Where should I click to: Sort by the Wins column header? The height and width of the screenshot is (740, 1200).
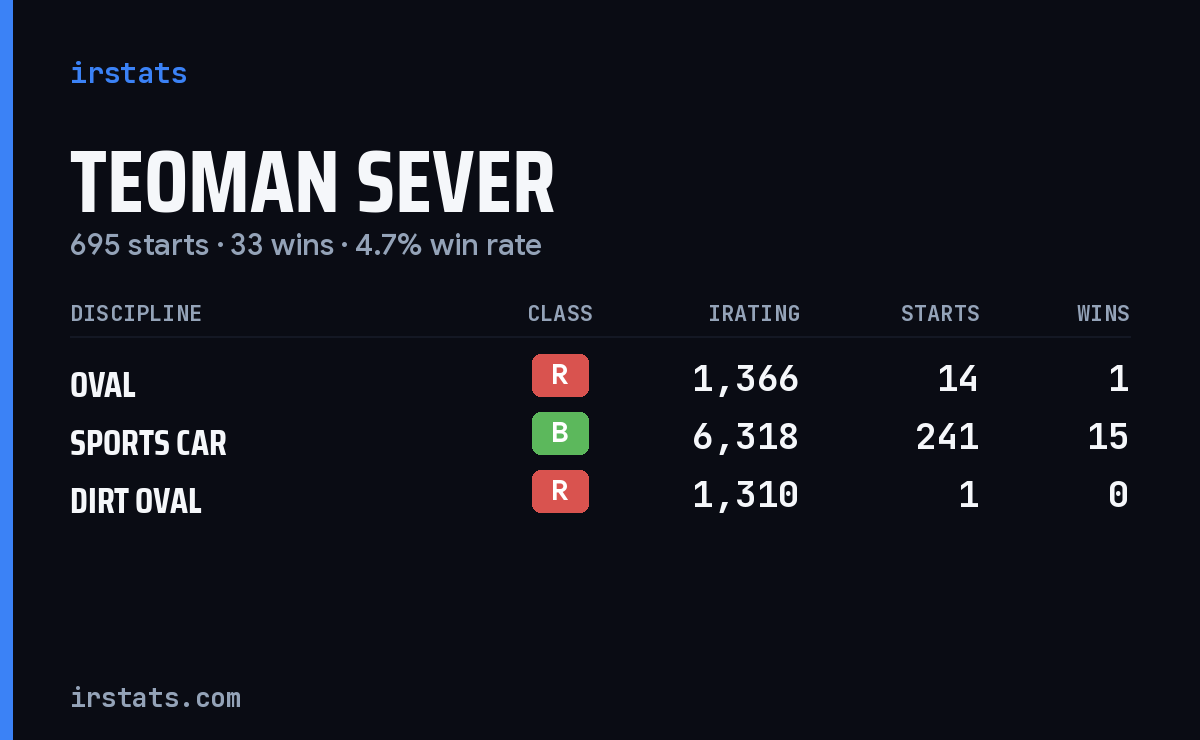tap(1103, 314)
